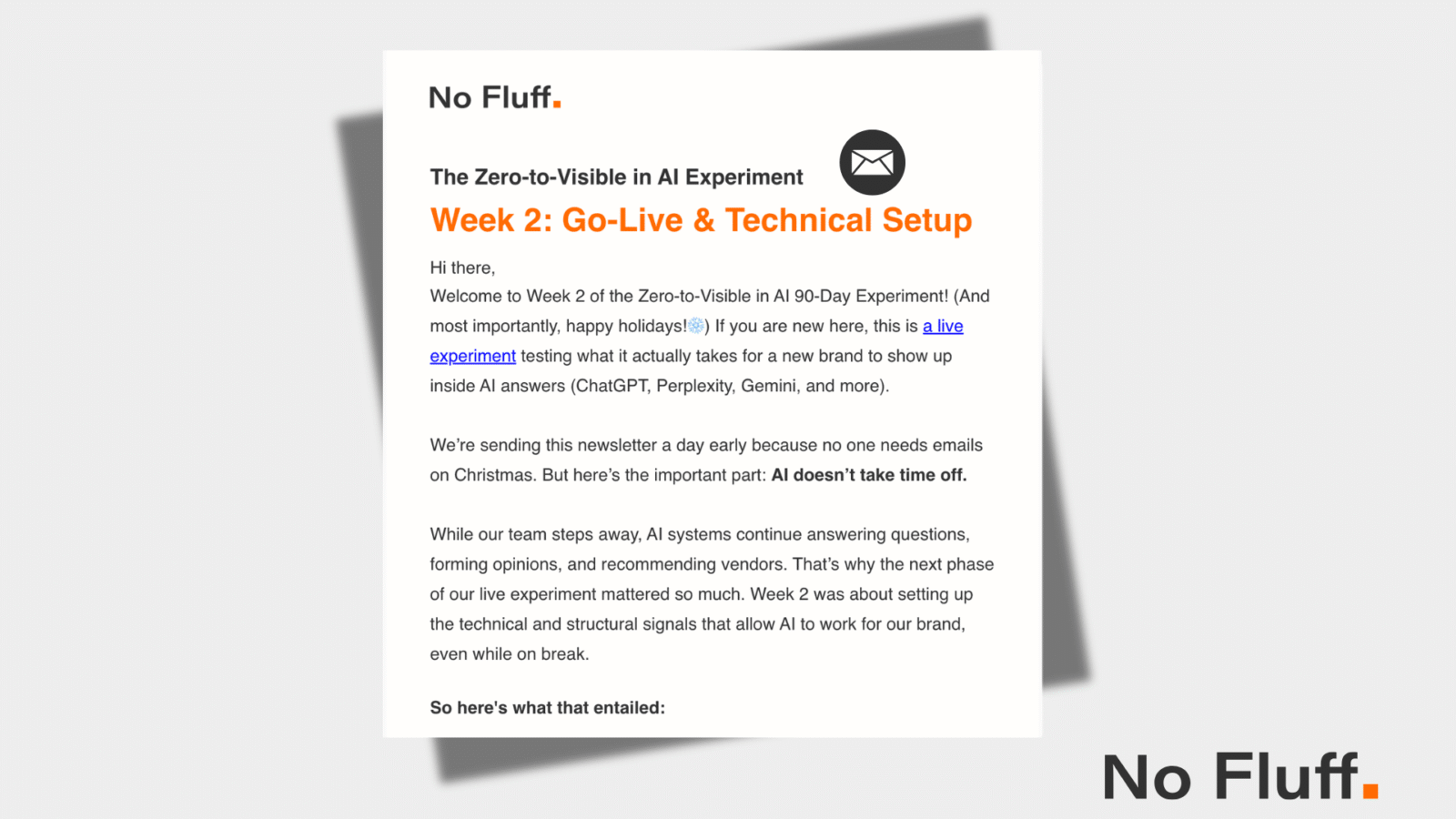1456x819 pixels.
Task: Click the orange Week 2 Go-Live heading
Action: point(701,220)
